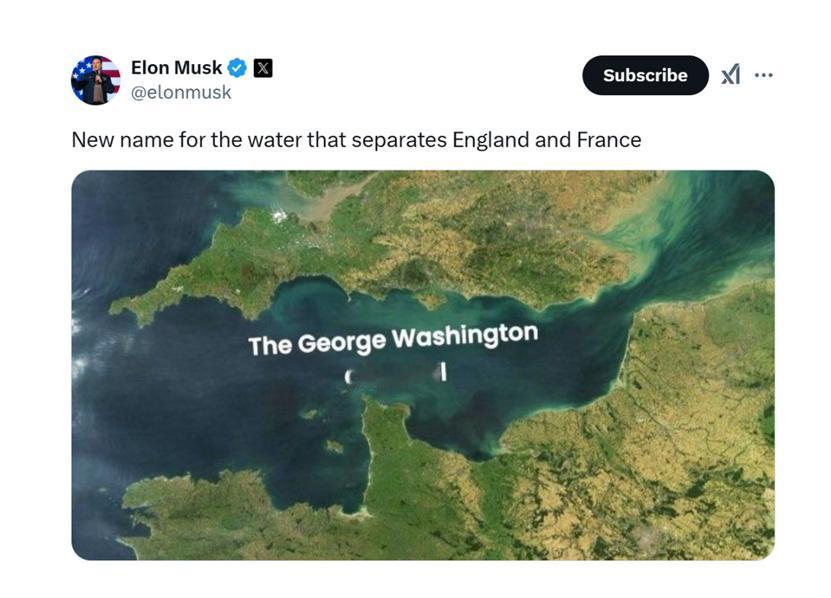831x598 pixels.
Task: Click the blurred word beneath the caption
Action: tap(395, 374)
